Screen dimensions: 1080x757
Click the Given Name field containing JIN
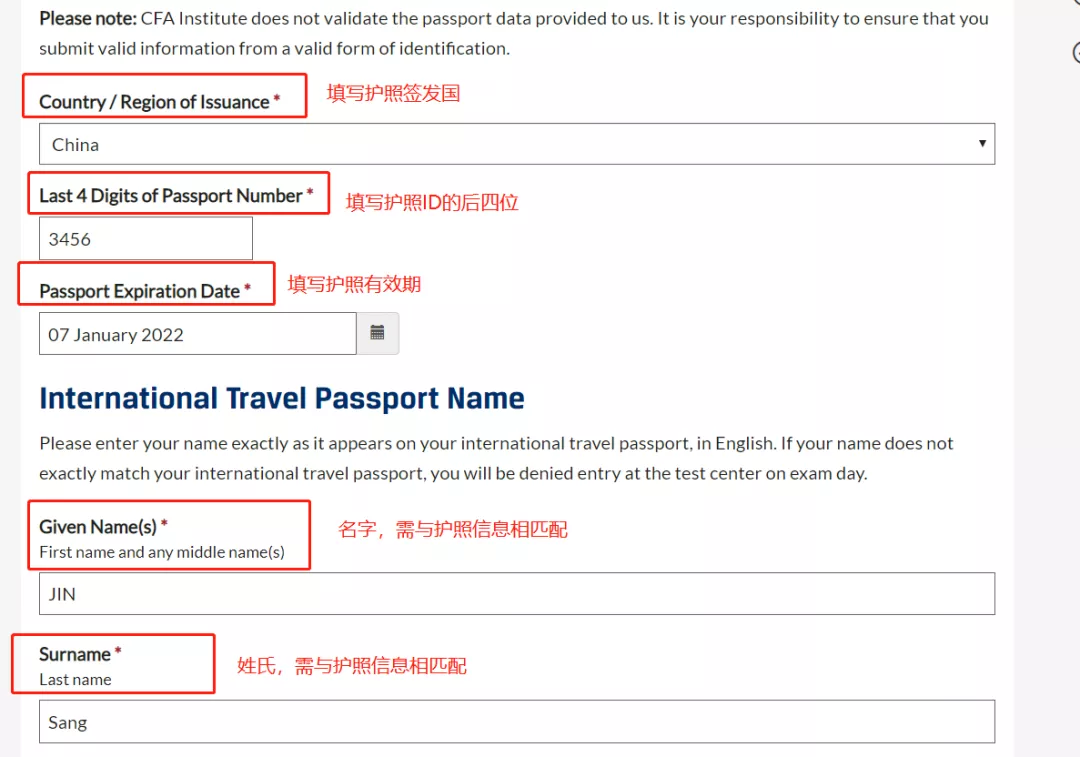(517, 593)
